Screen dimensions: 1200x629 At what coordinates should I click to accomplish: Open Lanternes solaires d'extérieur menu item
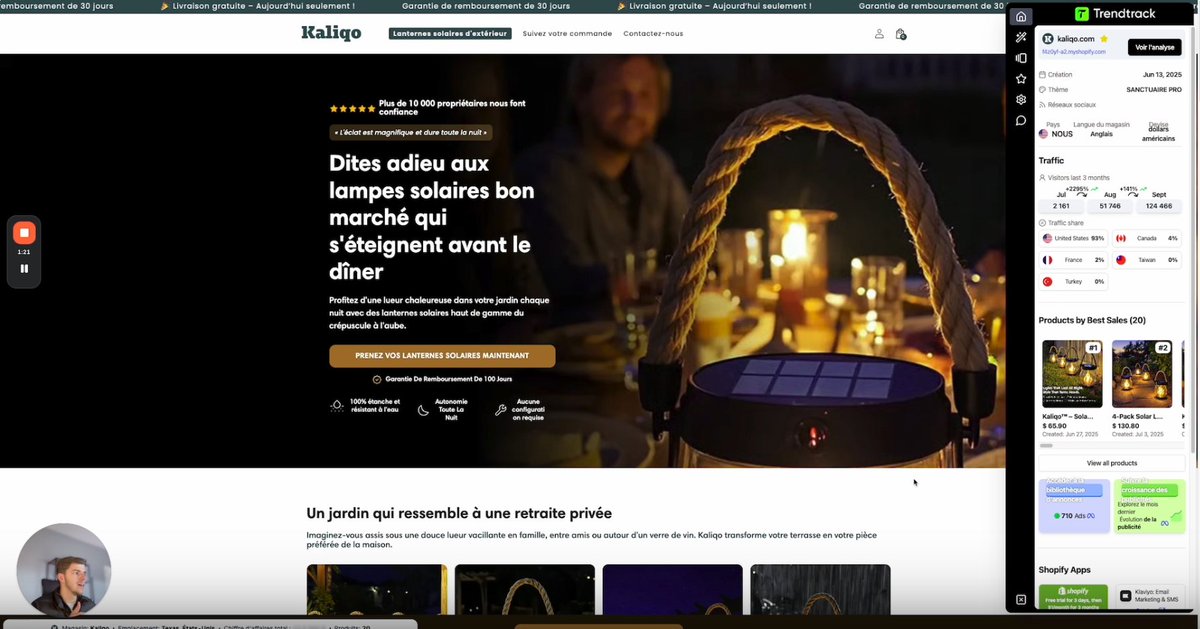[450, 33]
